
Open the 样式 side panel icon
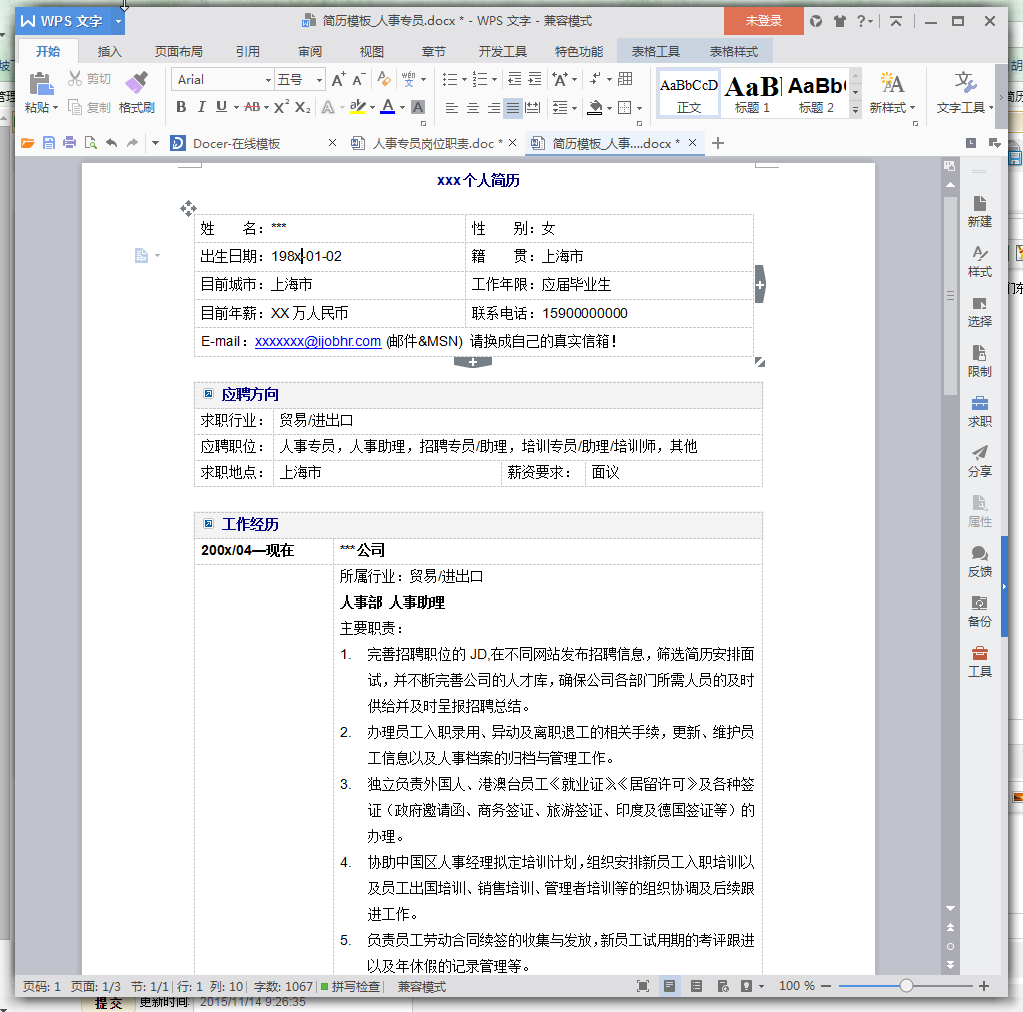coord(979,262)
